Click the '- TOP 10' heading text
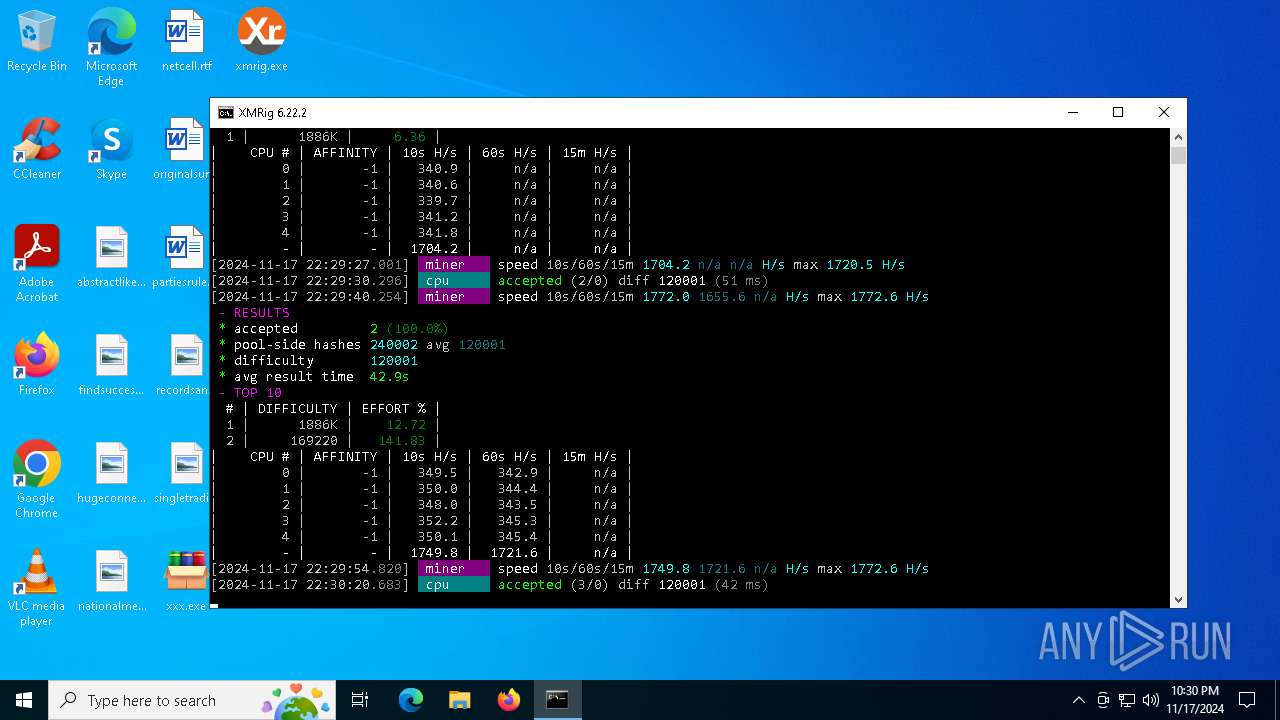 (250, 393)
